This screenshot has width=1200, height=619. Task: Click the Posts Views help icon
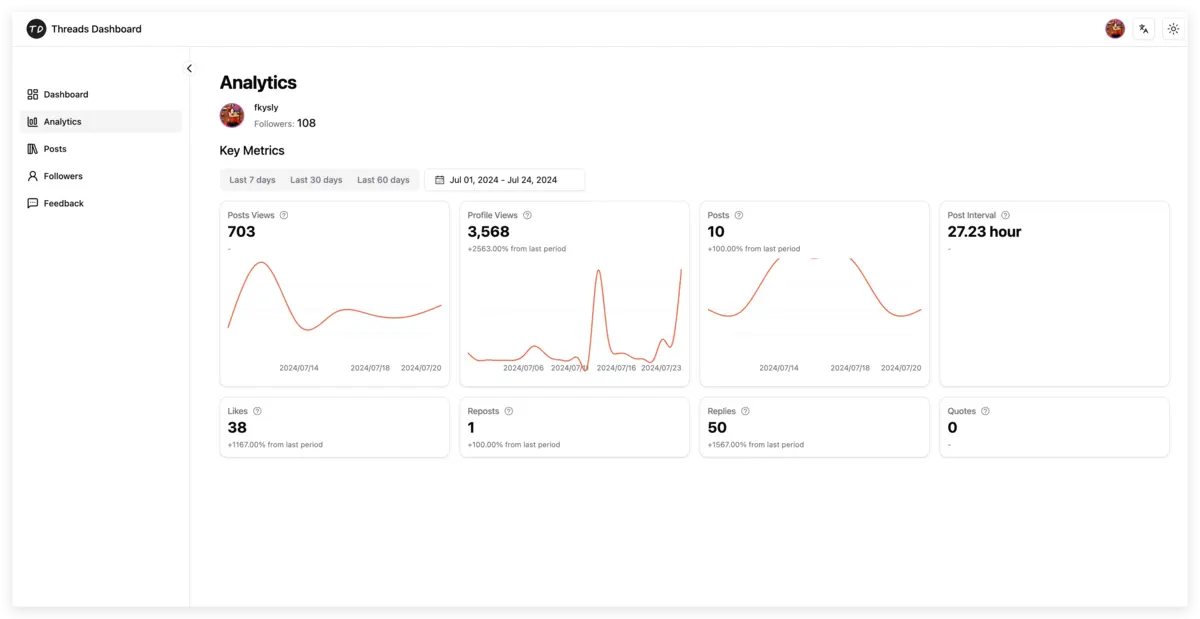[284, 215]
